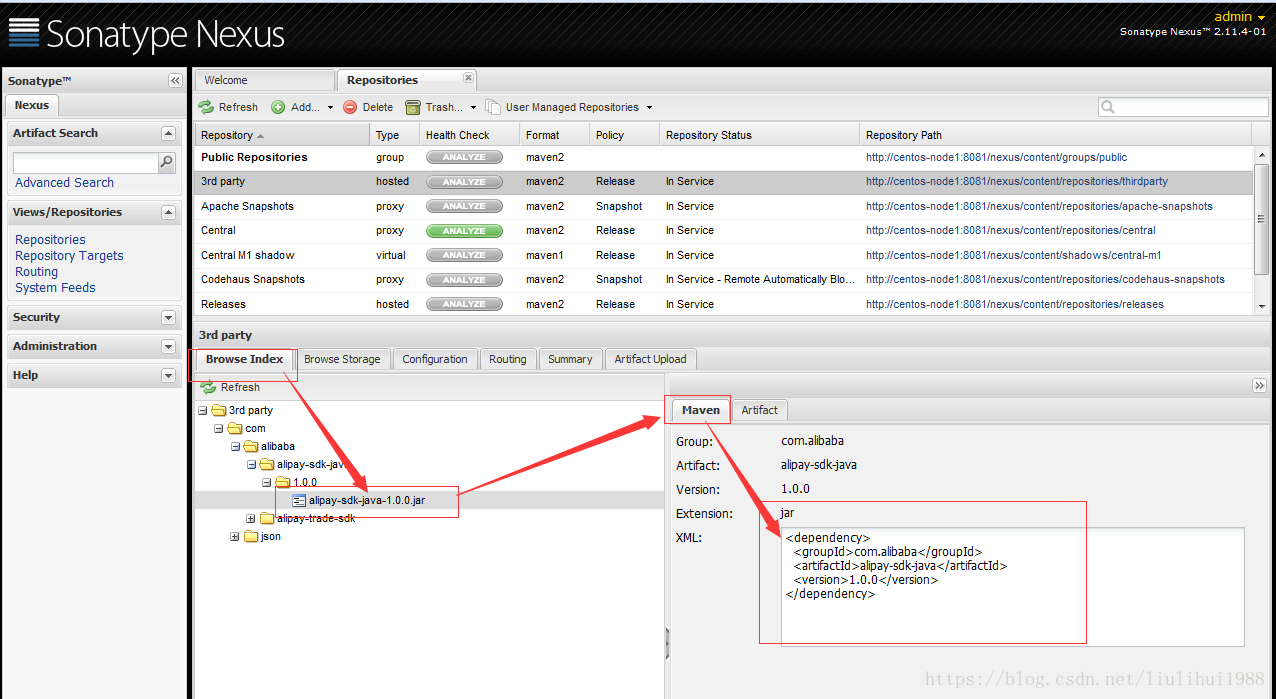Expand the alipay-trade-sdk folder

pos(251,518)
